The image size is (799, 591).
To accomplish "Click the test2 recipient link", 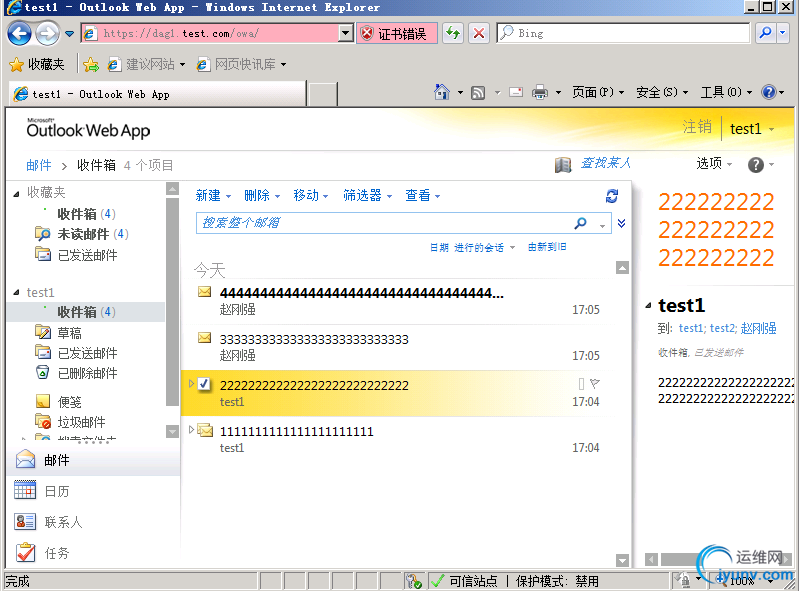I will point(723,328).
